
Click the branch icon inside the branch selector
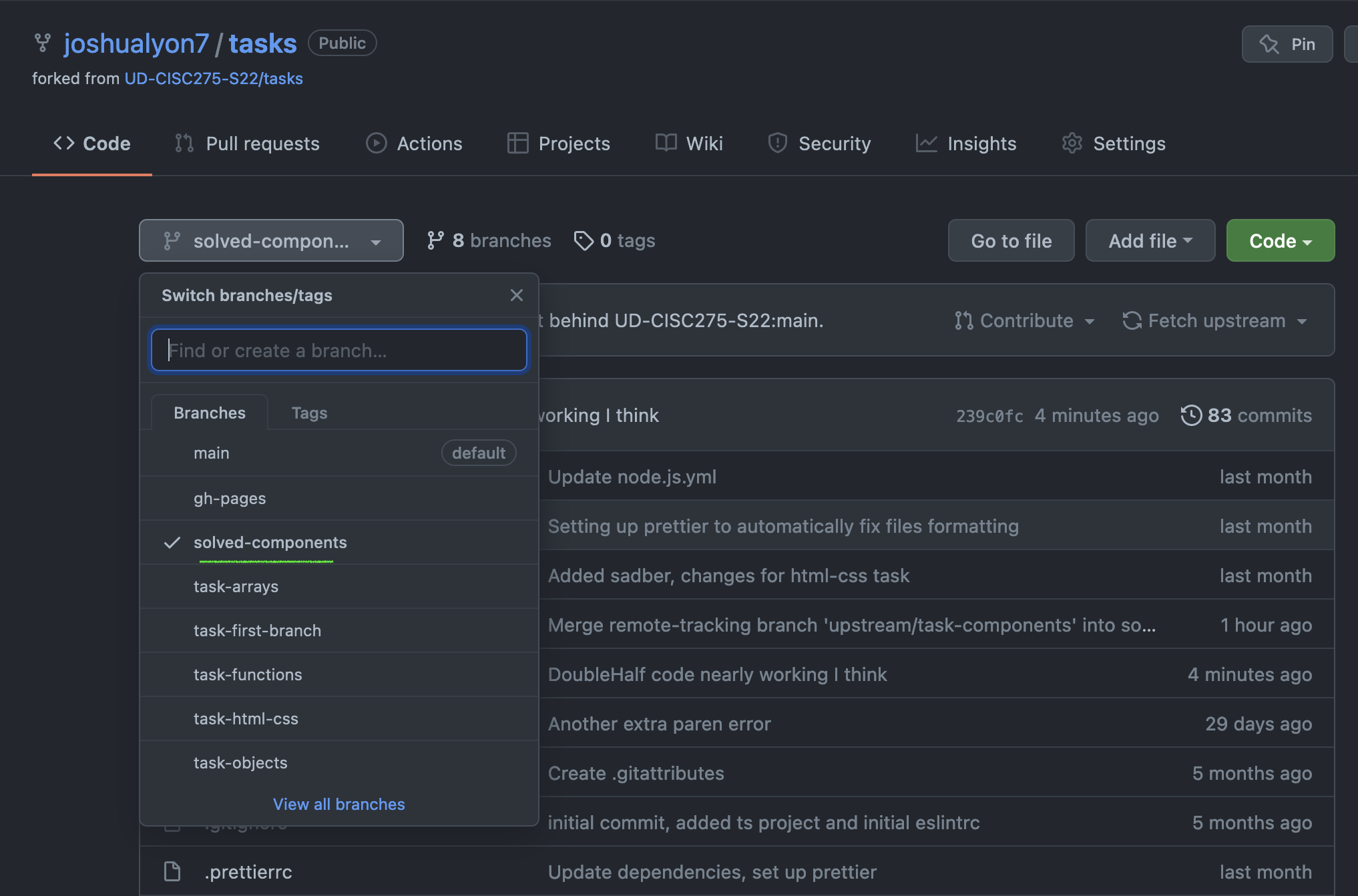172,240
